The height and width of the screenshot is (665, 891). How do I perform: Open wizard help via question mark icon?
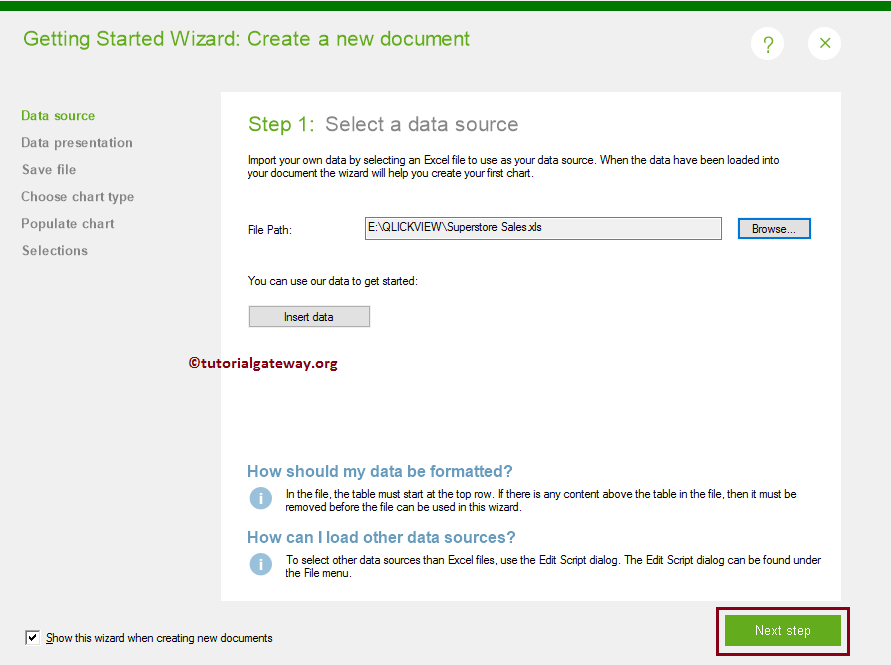767,43
